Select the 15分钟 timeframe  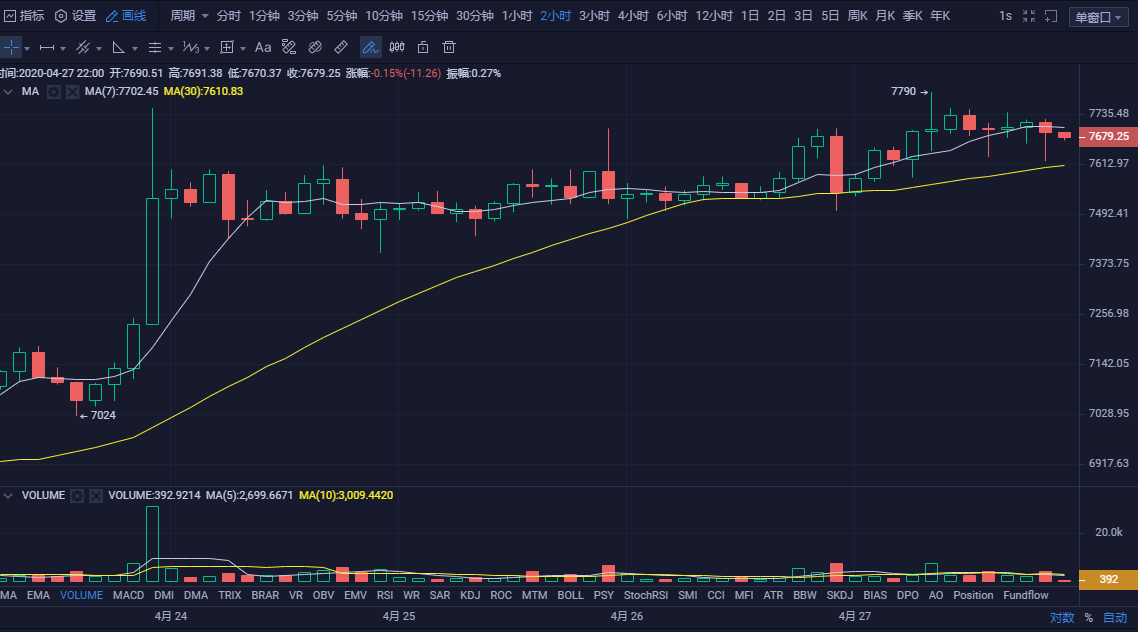pos(429,16)
